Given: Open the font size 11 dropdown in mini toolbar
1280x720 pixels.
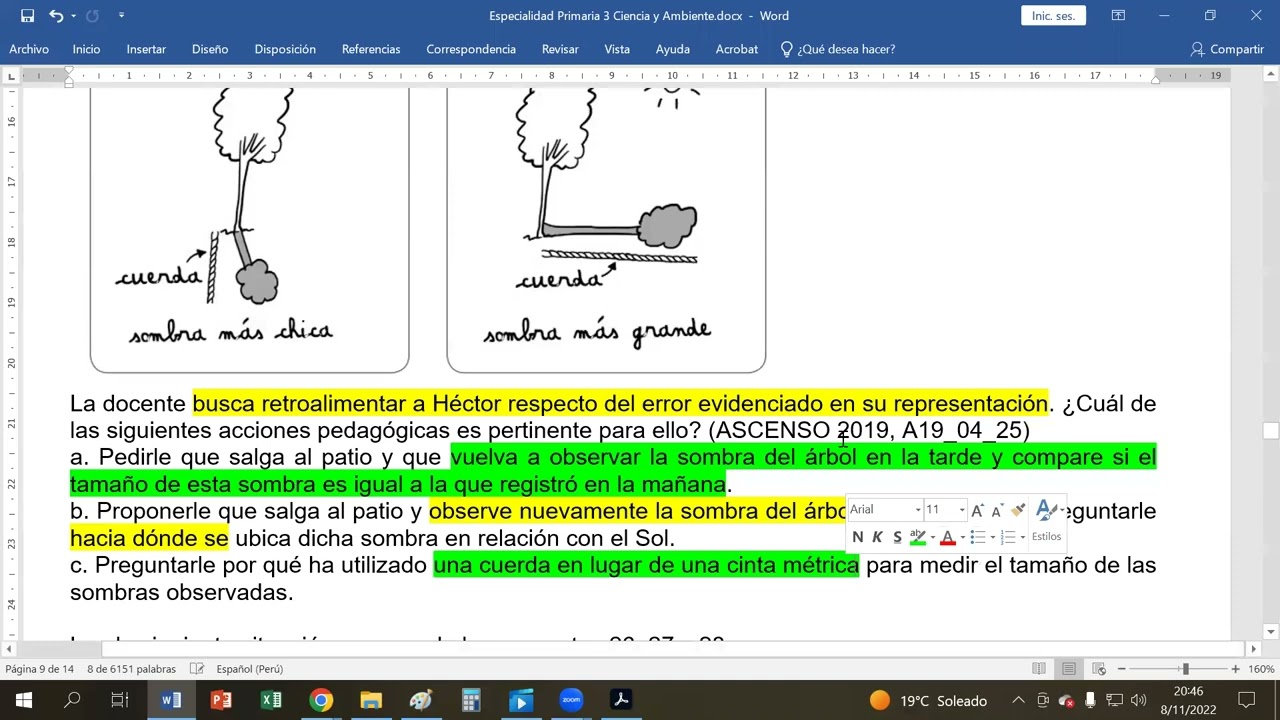Looking at the screenshot, I should point(962,510).
